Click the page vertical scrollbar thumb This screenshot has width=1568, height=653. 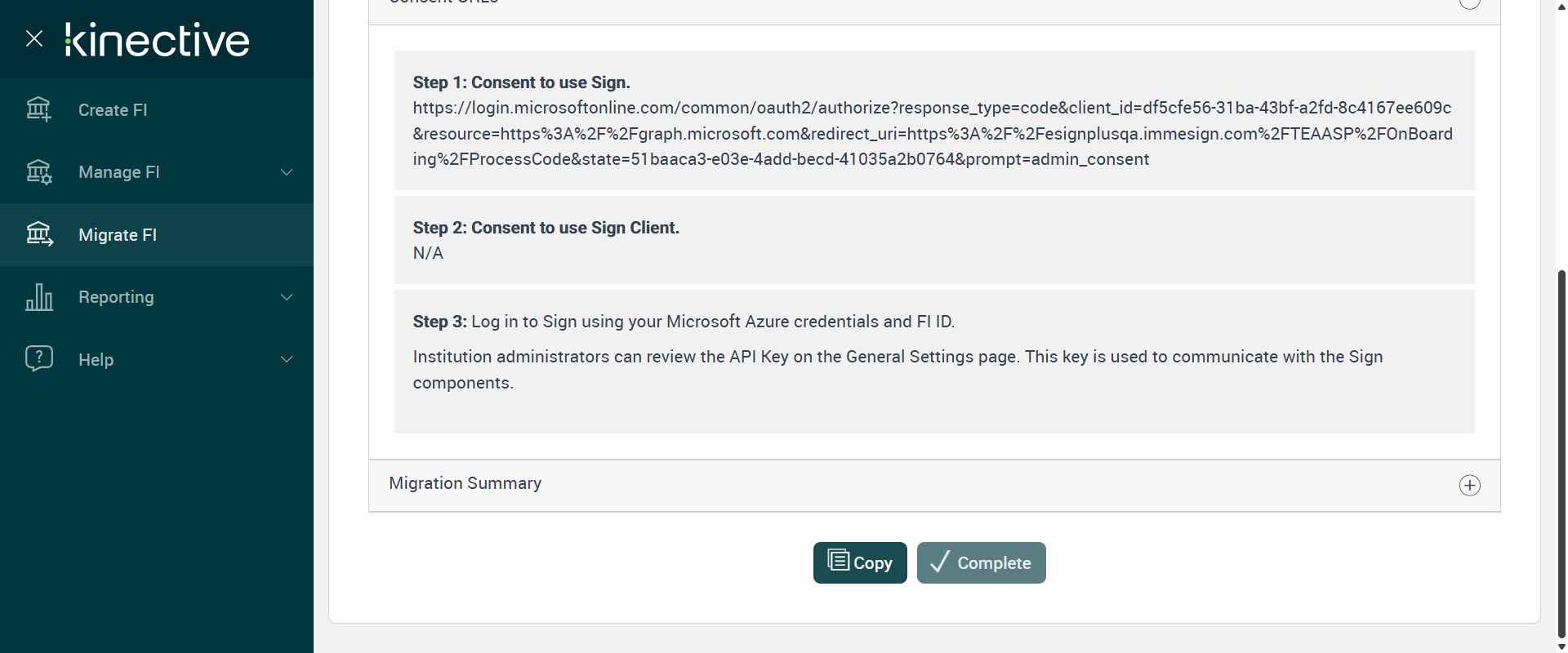coord(1561,449)
